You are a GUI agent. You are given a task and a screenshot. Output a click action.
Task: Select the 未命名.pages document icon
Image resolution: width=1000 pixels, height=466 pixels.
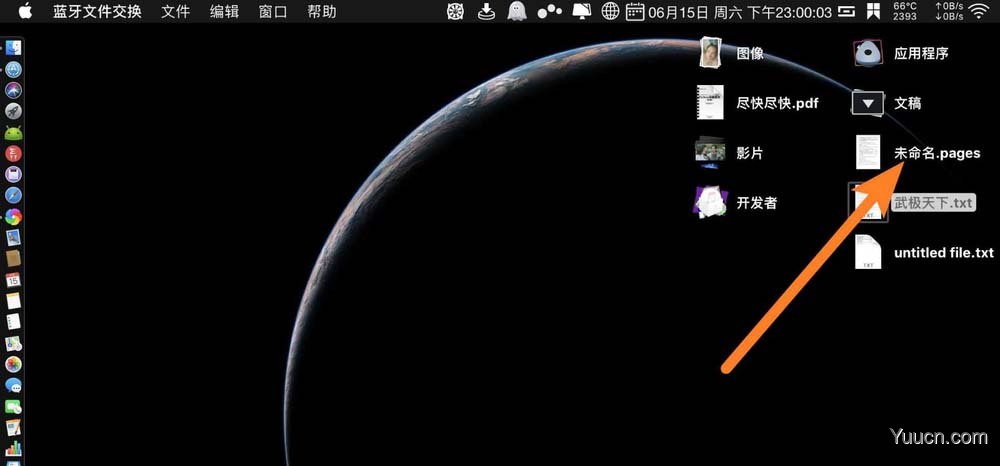(868, 152)
